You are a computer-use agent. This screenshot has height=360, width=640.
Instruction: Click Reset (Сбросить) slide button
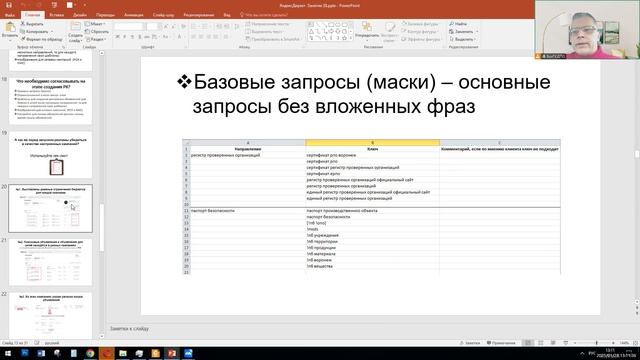(97, 31)
